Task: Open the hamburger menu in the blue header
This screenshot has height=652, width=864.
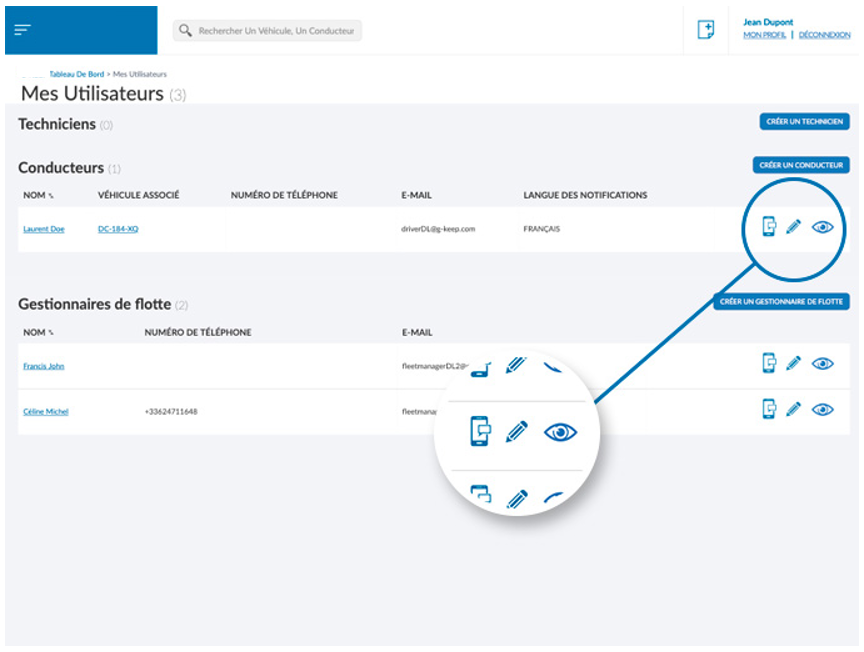Action: pos(23,30)
